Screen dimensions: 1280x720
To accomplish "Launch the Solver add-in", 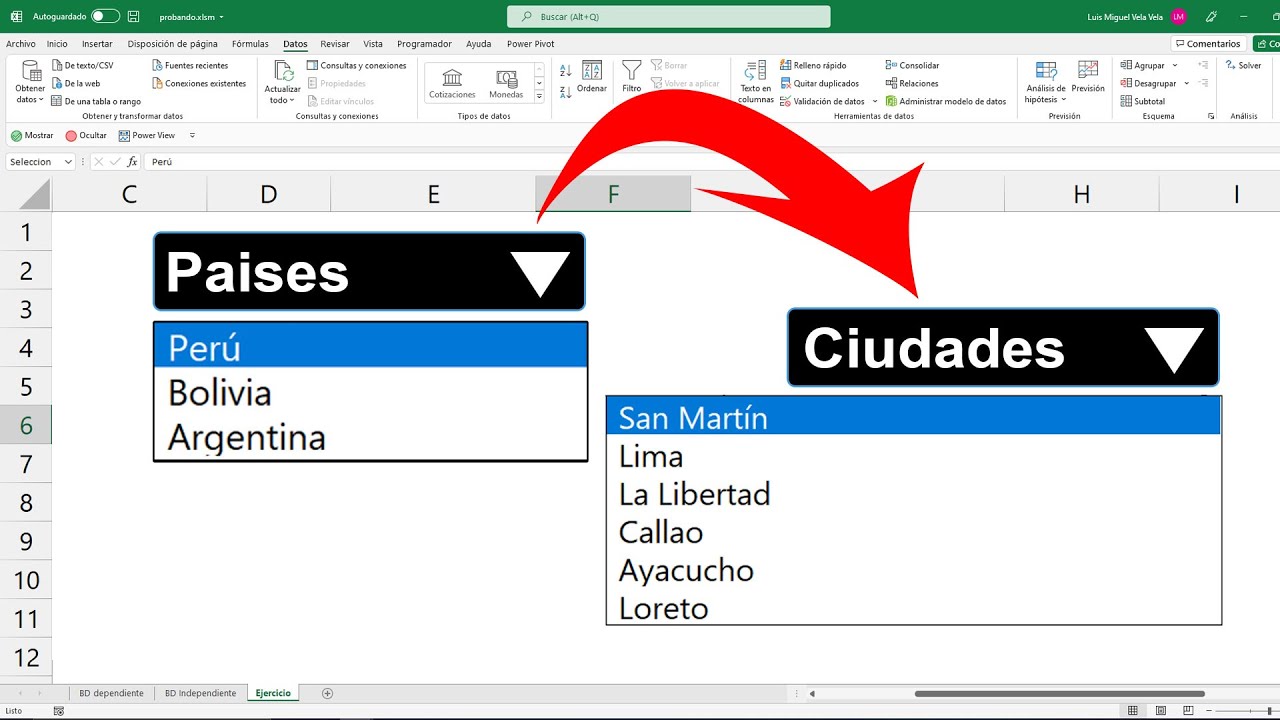I will tap(1243, 65).
